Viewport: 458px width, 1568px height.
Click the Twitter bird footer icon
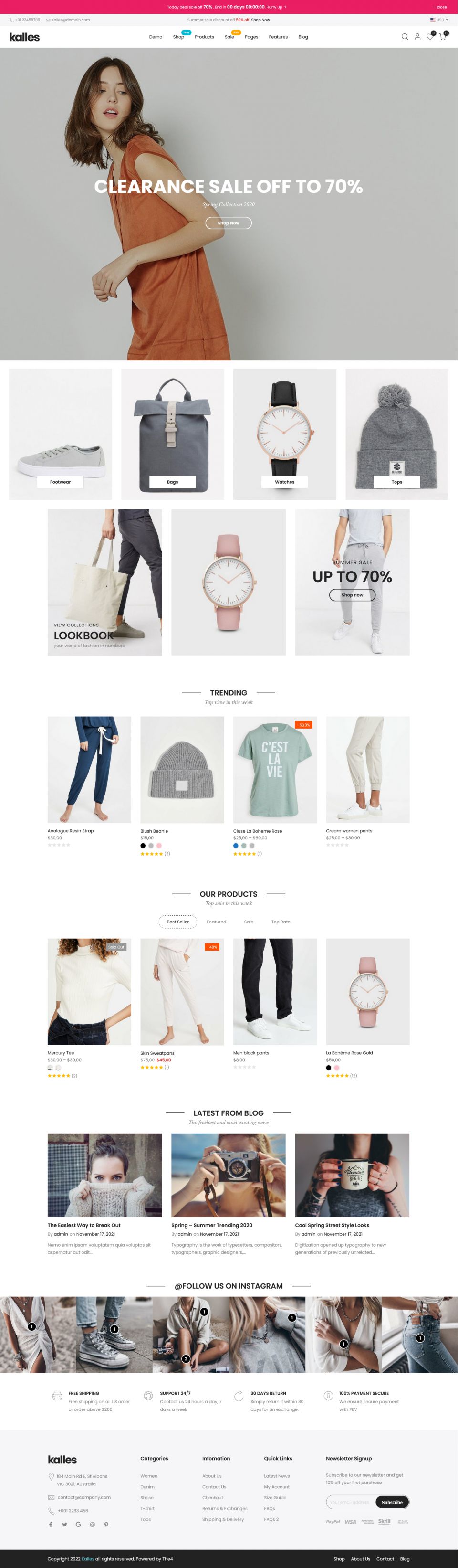point(64,1524)
